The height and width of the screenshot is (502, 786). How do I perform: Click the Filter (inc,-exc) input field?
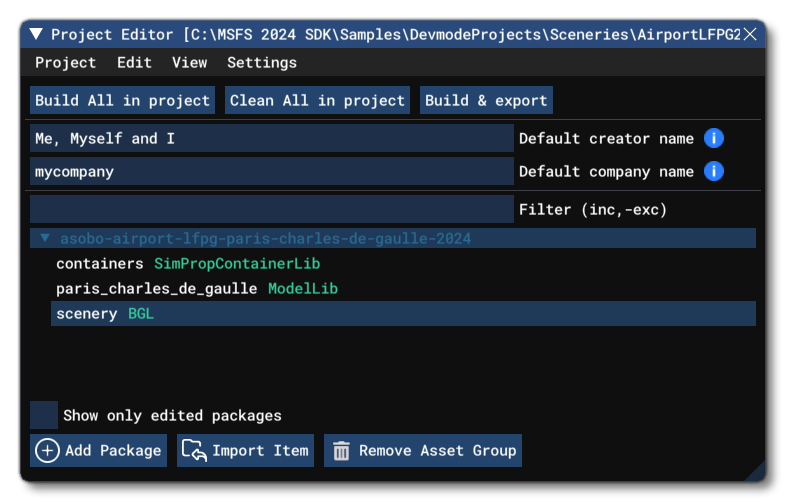[x=272, y=209]
